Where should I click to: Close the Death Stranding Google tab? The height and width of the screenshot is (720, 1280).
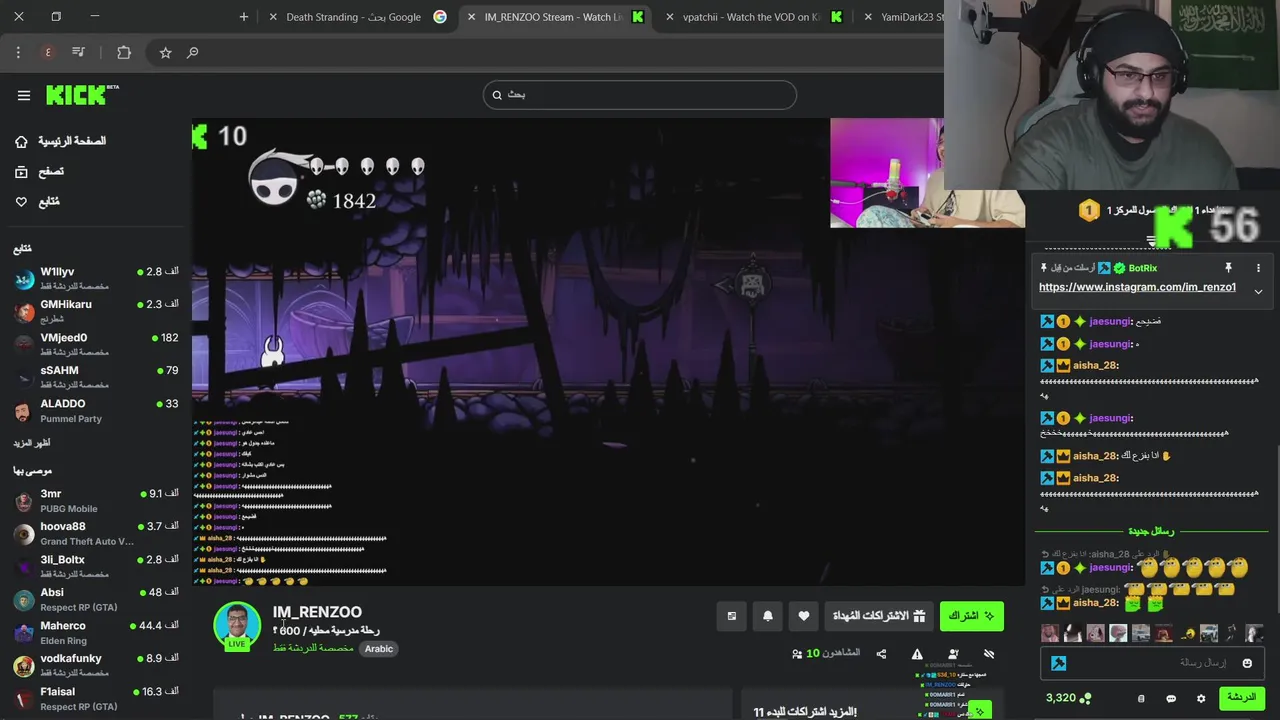click(274, 17)
